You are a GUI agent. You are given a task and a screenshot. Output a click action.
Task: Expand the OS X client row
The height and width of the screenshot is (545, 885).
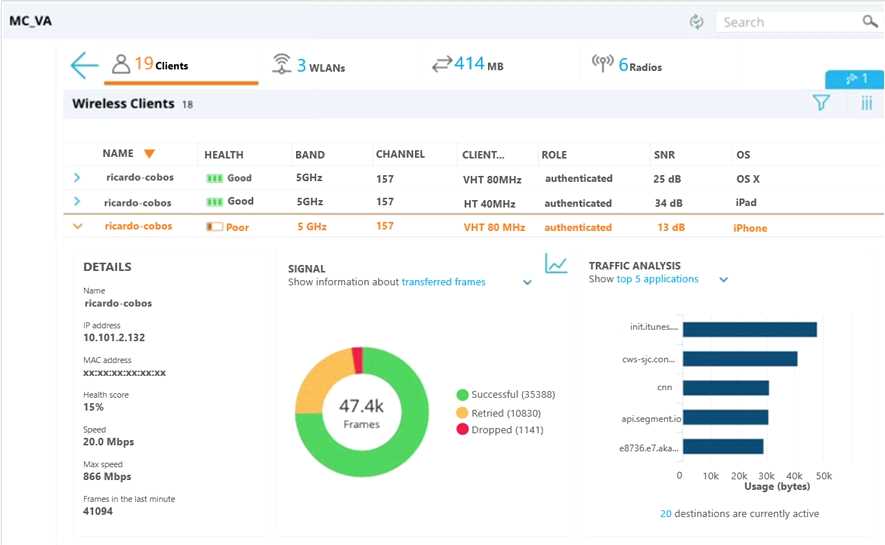click(x=78, y=178)
